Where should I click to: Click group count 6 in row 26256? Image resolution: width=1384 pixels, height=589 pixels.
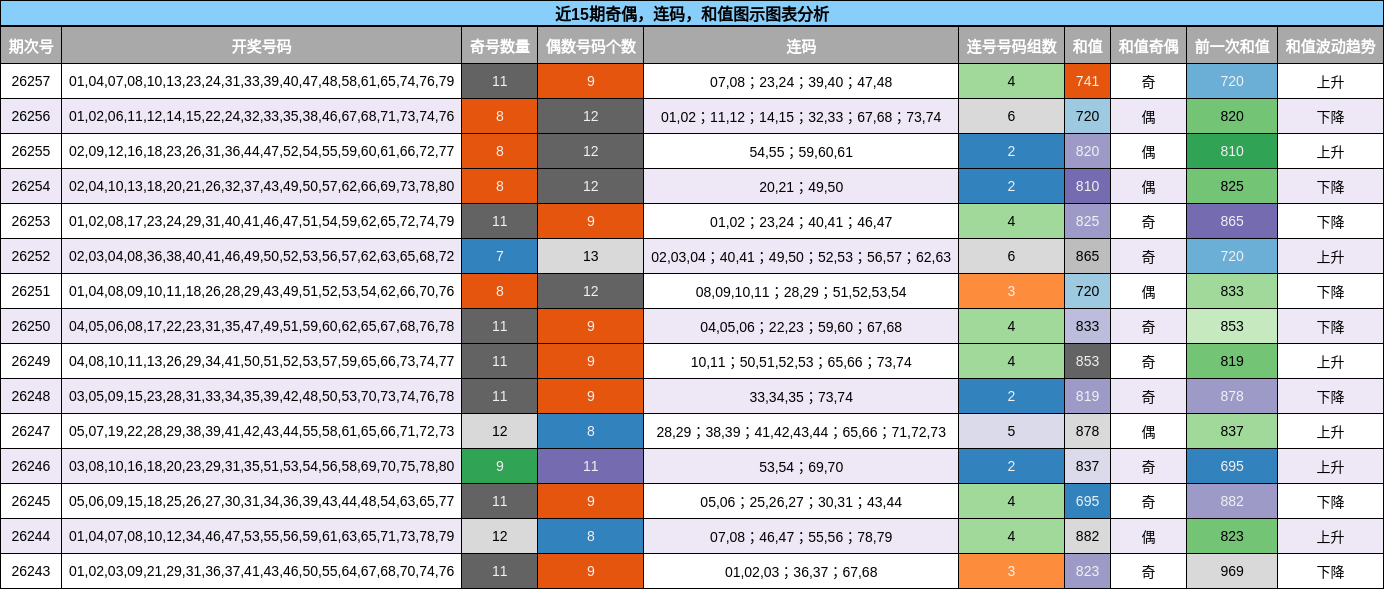click(1011, 116)
